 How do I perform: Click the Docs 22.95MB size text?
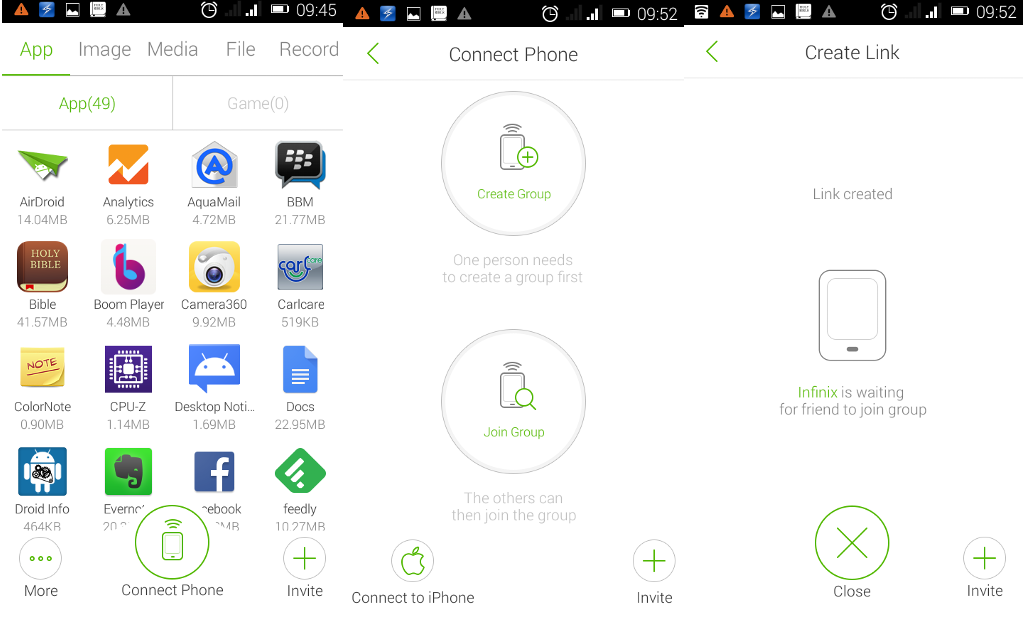click(300, 425)
